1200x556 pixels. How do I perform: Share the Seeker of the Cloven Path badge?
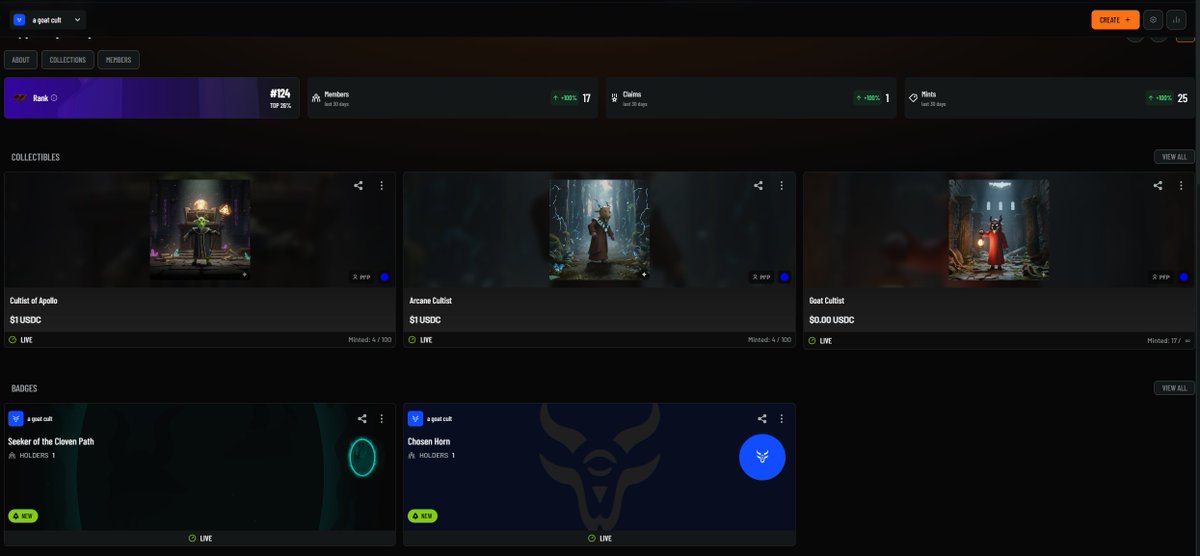[362, 419]
